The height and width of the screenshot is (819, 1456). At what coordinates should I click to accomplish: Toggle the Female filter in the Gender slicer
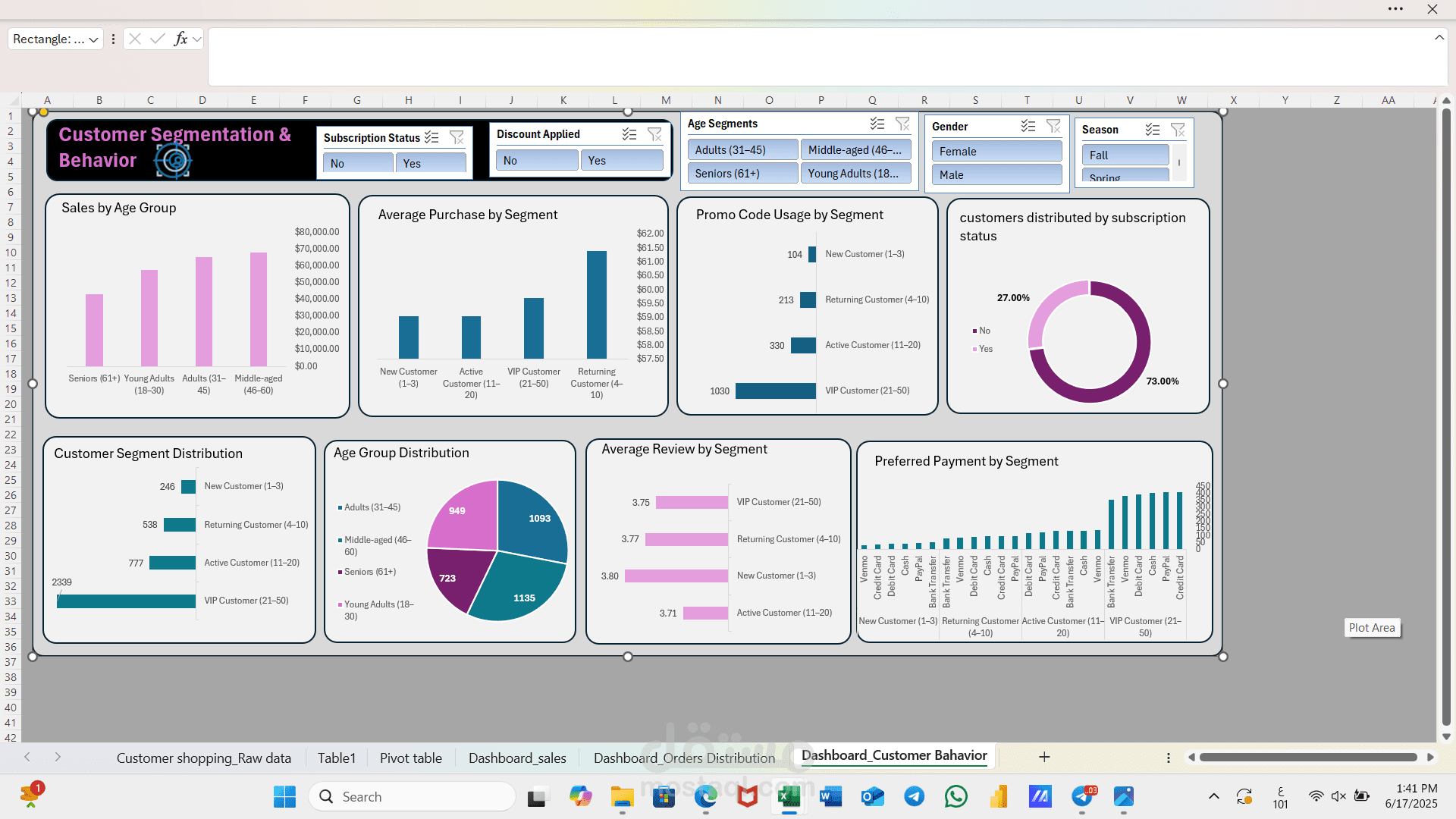(996, 151)
